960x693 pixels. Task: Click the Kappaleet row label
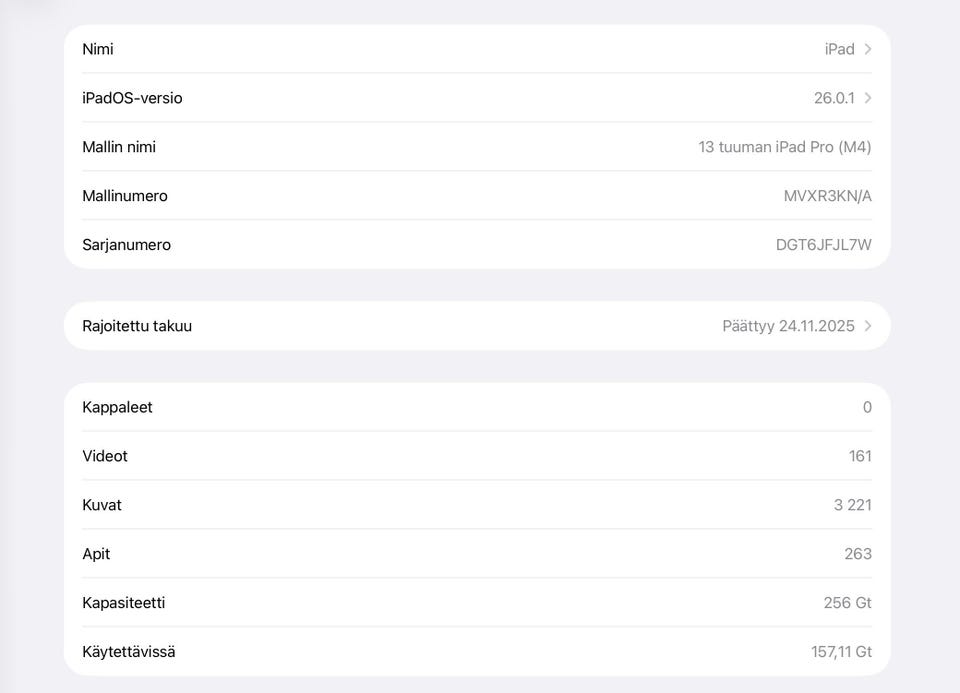[117, 407]
